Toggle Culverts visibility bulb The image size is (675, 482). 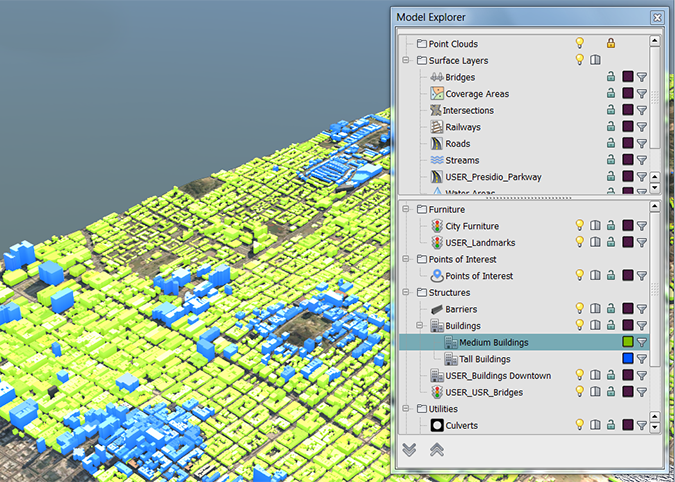[x=580, y=424]
